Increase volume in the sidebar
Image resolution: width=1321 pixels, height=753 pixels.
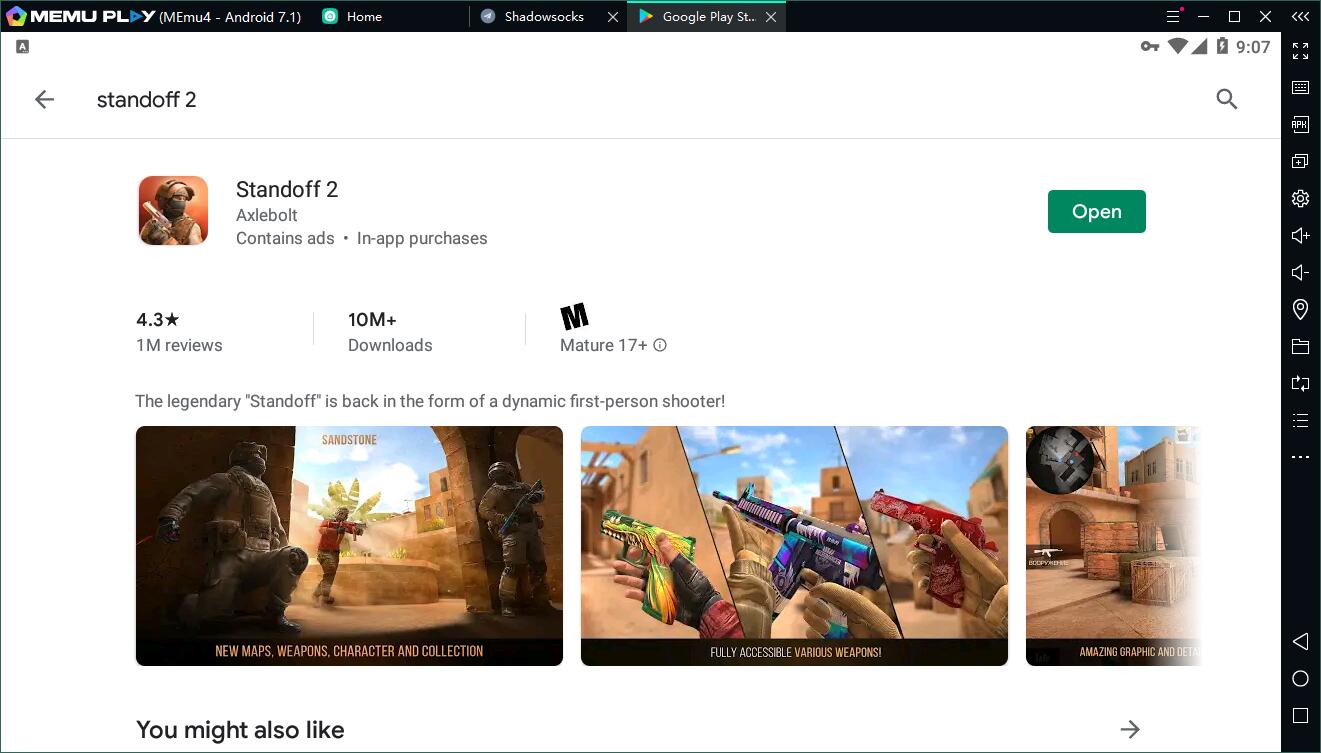point(1300,236)
